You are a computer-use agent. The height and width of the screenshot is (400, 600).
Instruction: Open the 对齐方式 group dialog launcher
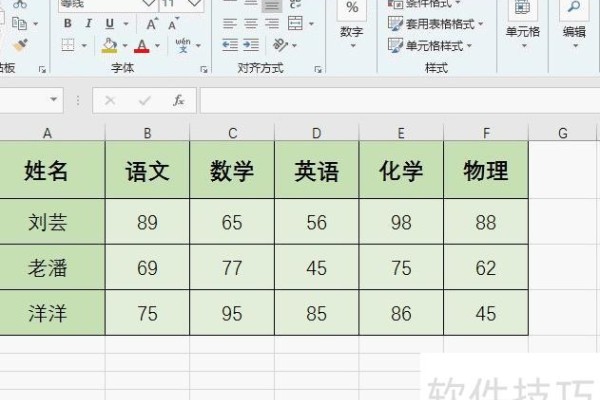pos(318,69)
